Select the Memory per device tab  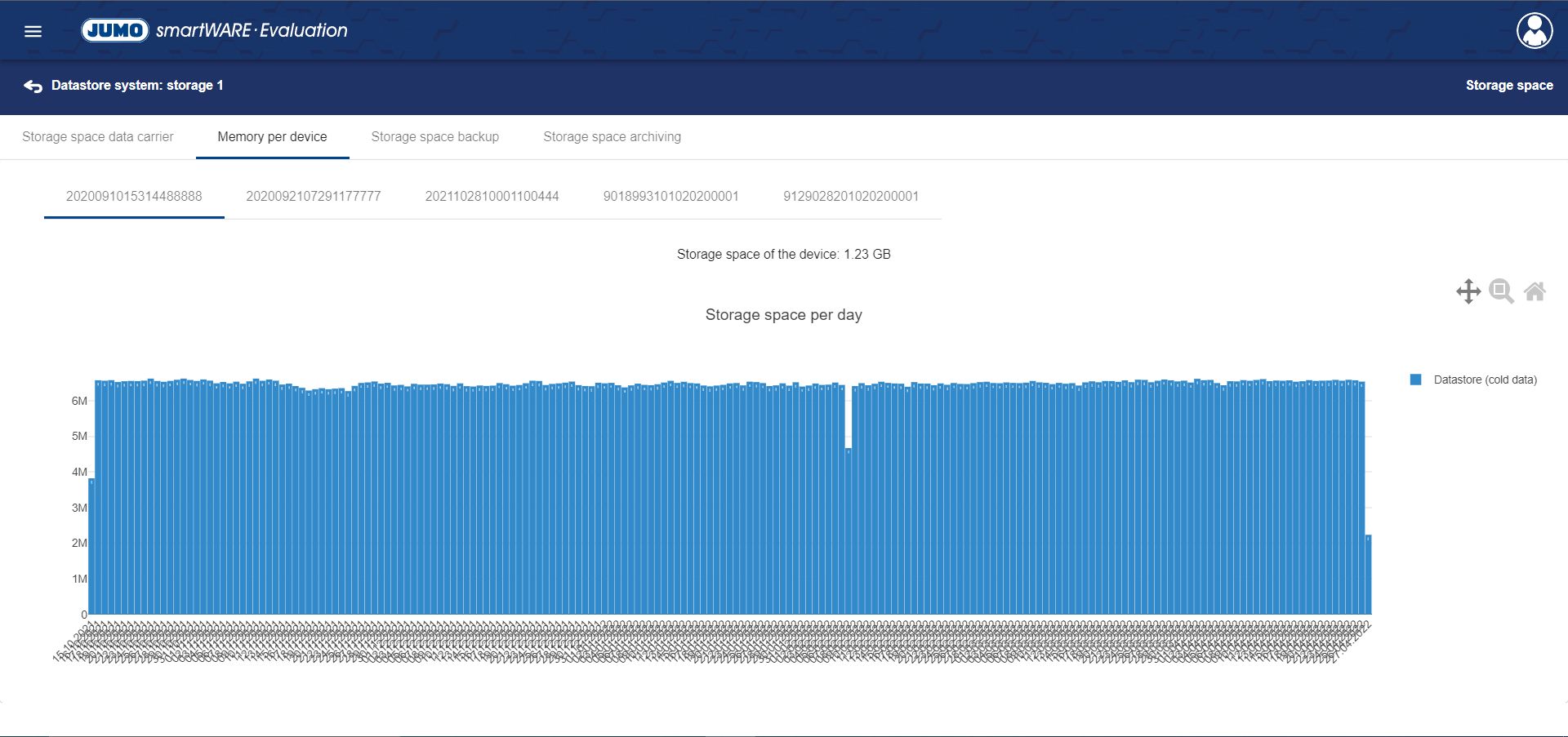coord(272,137)
